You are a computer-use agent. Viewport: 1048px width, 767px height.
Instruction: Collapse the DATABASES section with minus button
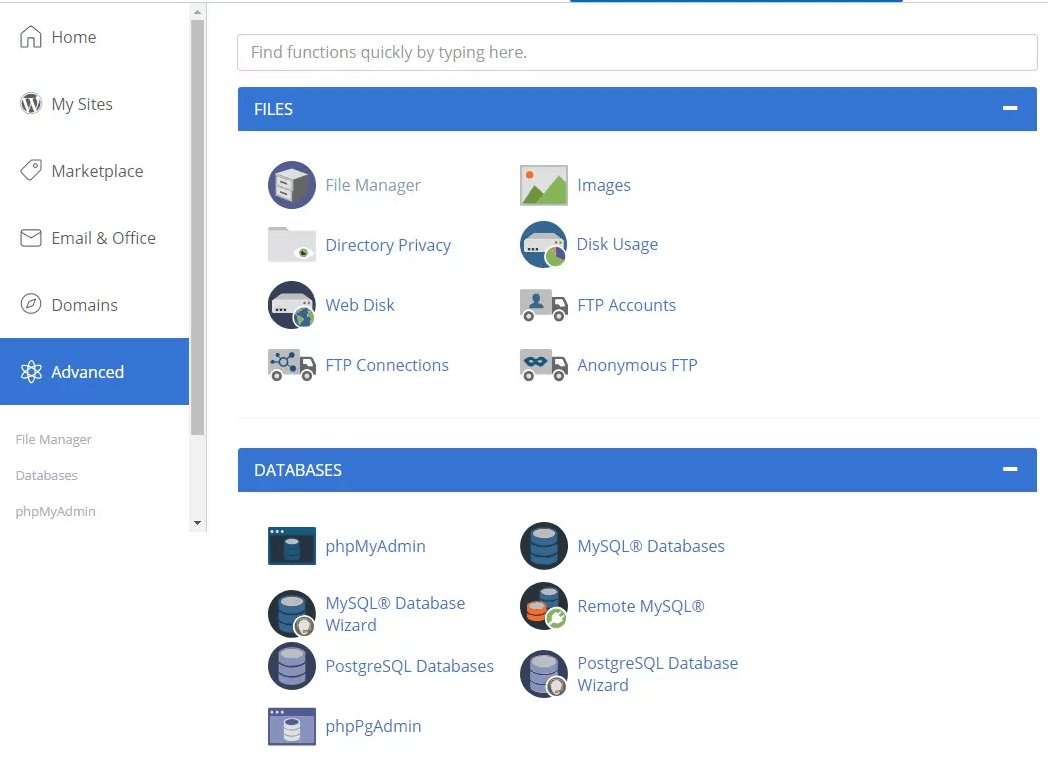tap(1010, 470)
